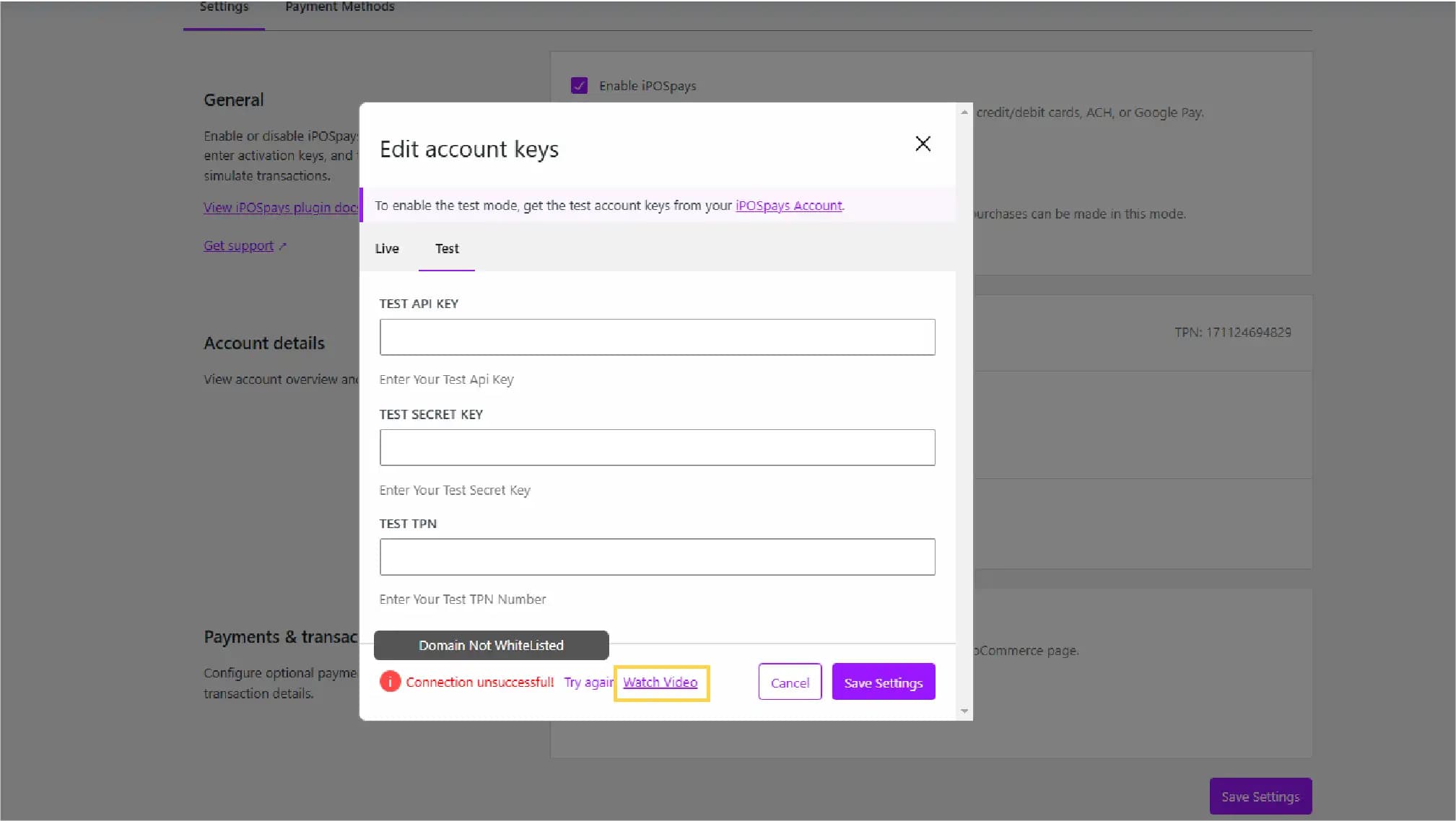Click the red connection error info icon
This screenshot has width=1456, height=821.
390,681
